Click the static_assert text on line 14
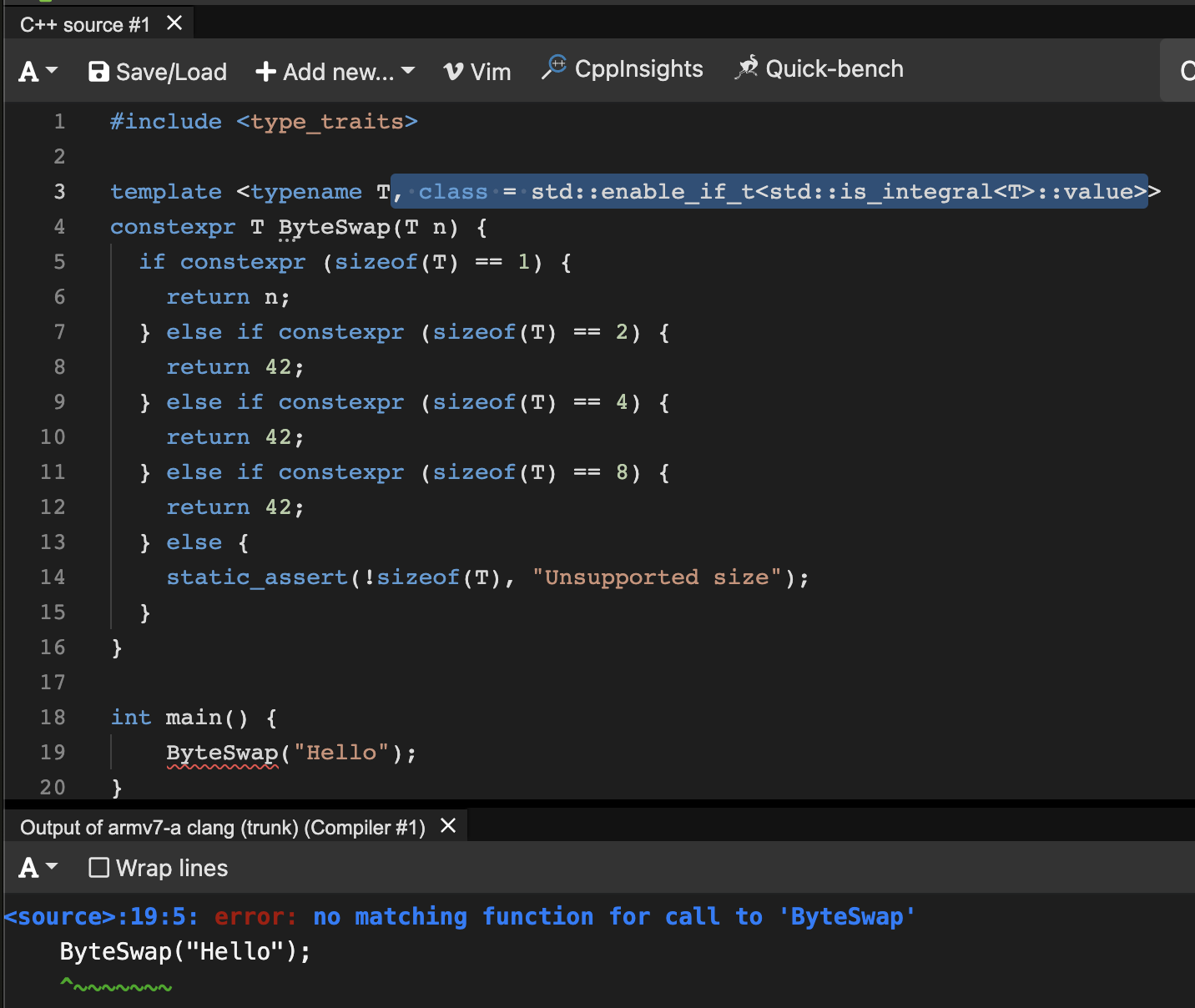Image resolution: width=1195 pixels, height=1008 pixels. 257,577
